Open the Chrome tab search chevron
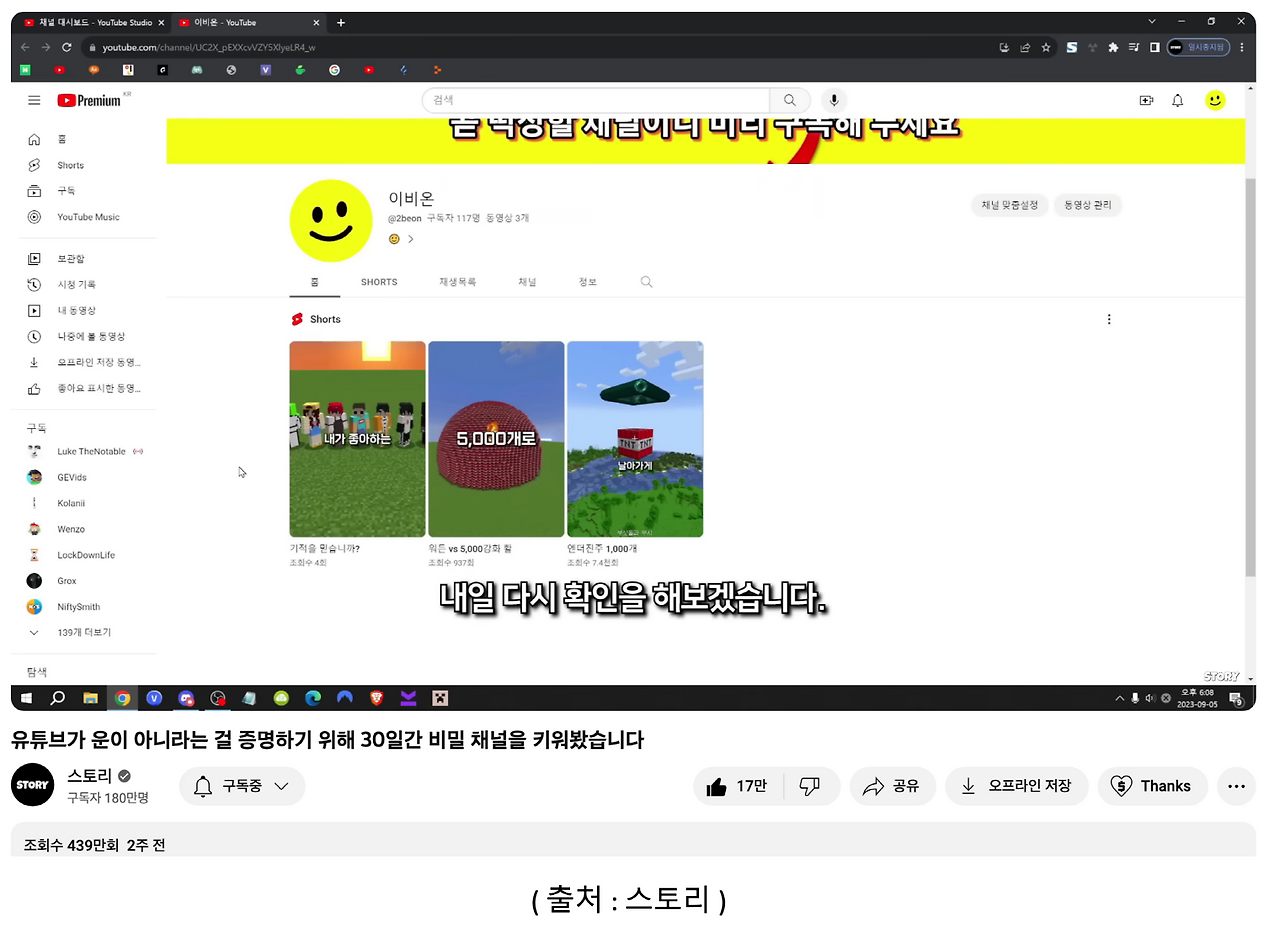Screen dimensions: 1280x933 click(1152, 22)
